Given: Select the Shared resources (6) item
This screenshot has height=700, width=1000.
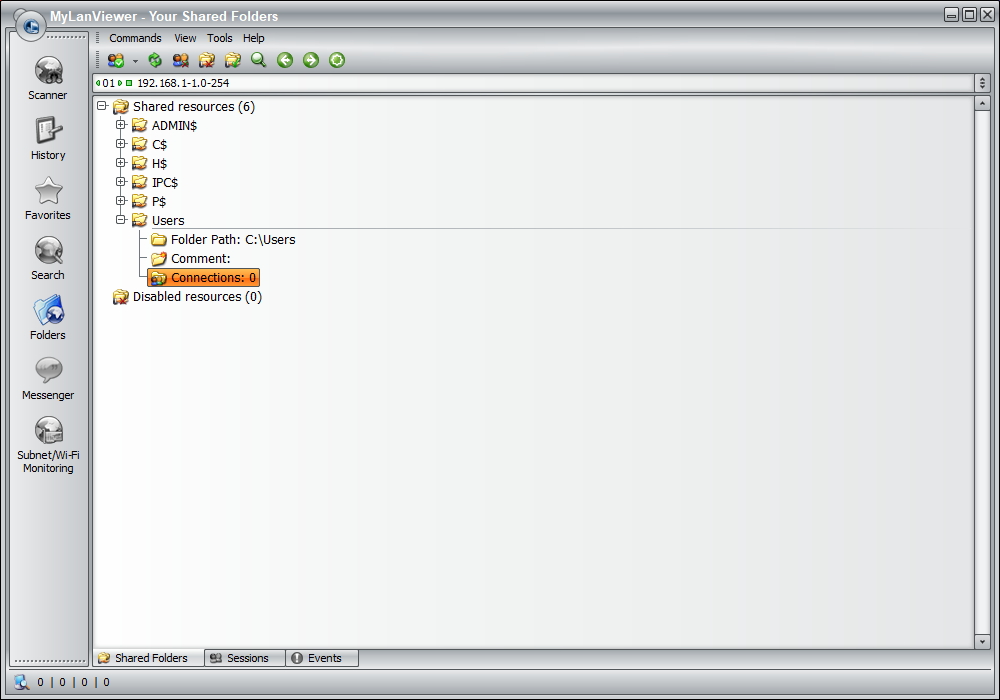Looking at the screenshot, I should point(193,106).
